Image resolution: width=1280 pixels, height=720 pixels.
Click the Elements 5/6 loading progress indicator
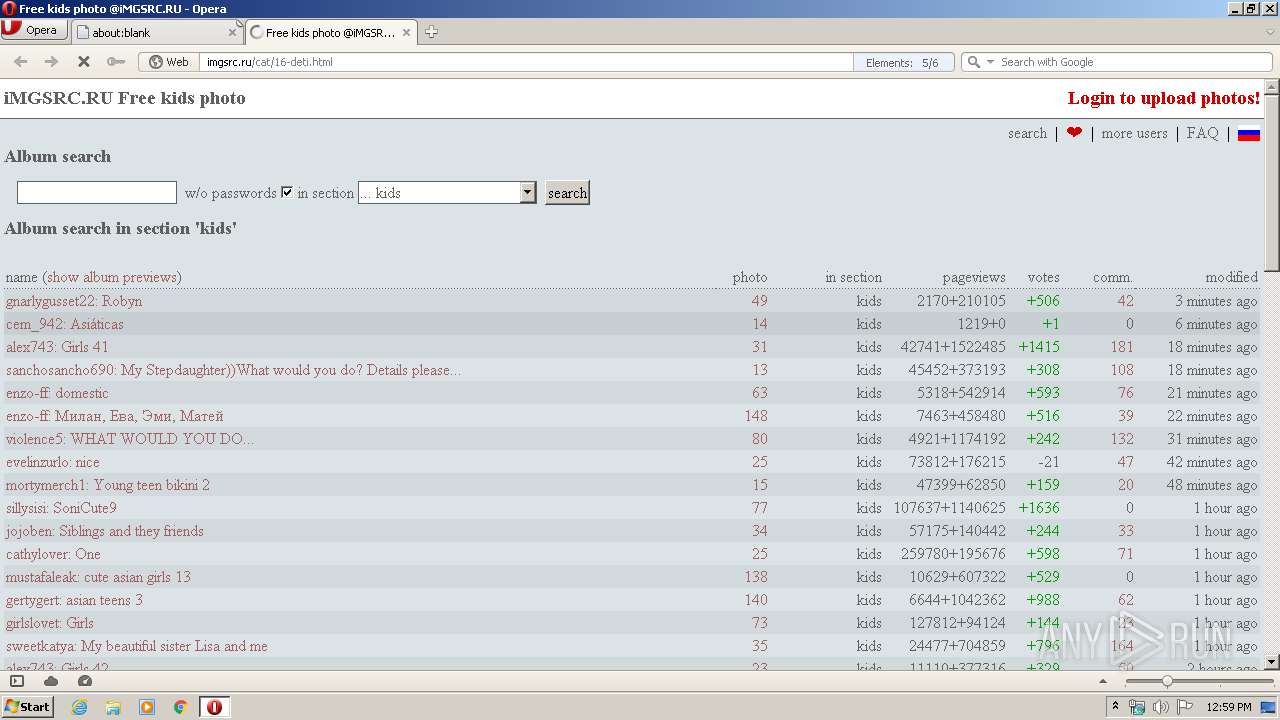[903, 62]
